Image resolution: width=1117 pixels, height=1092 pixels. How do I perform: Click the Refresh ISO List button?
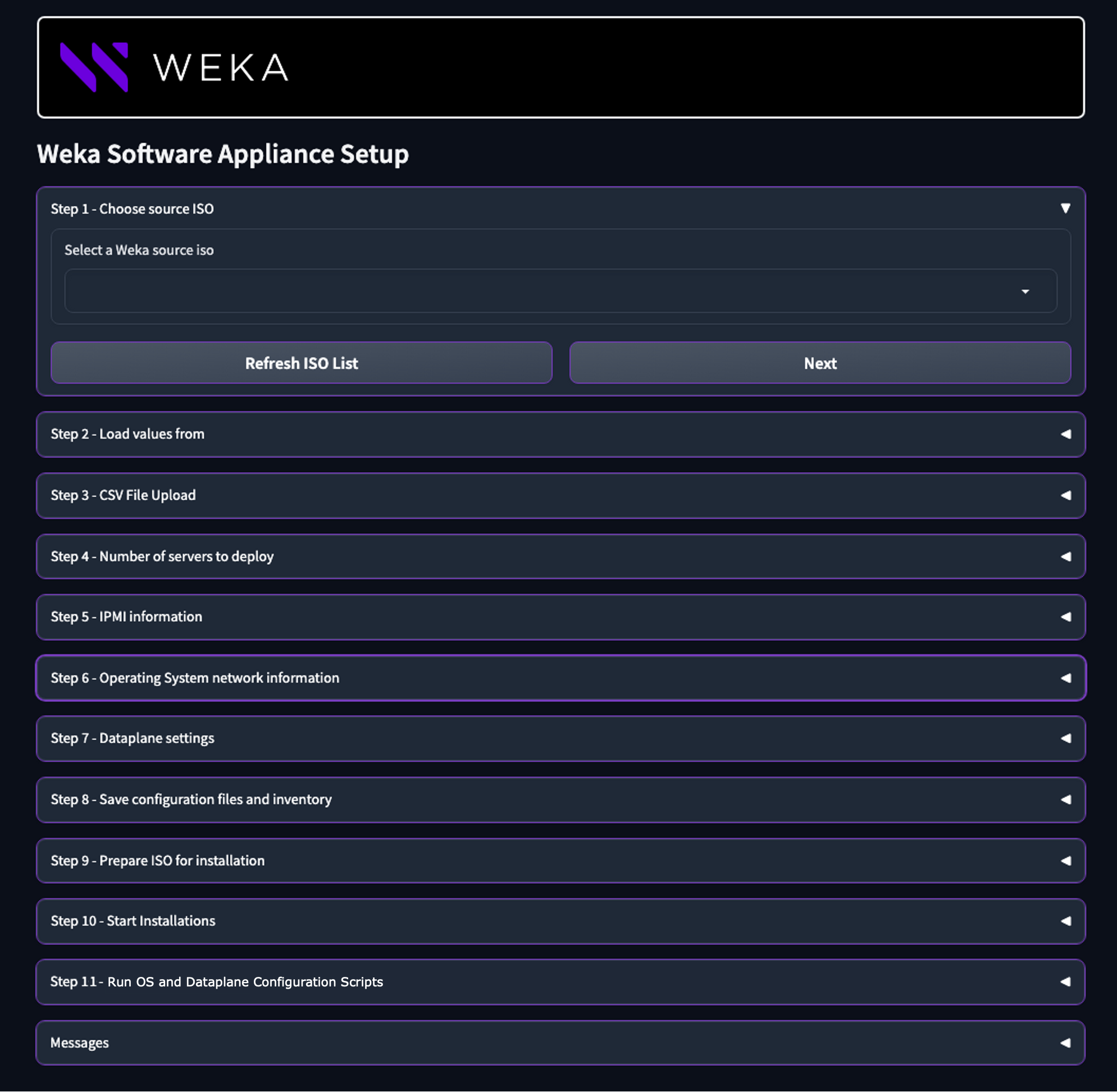[301, 363]
